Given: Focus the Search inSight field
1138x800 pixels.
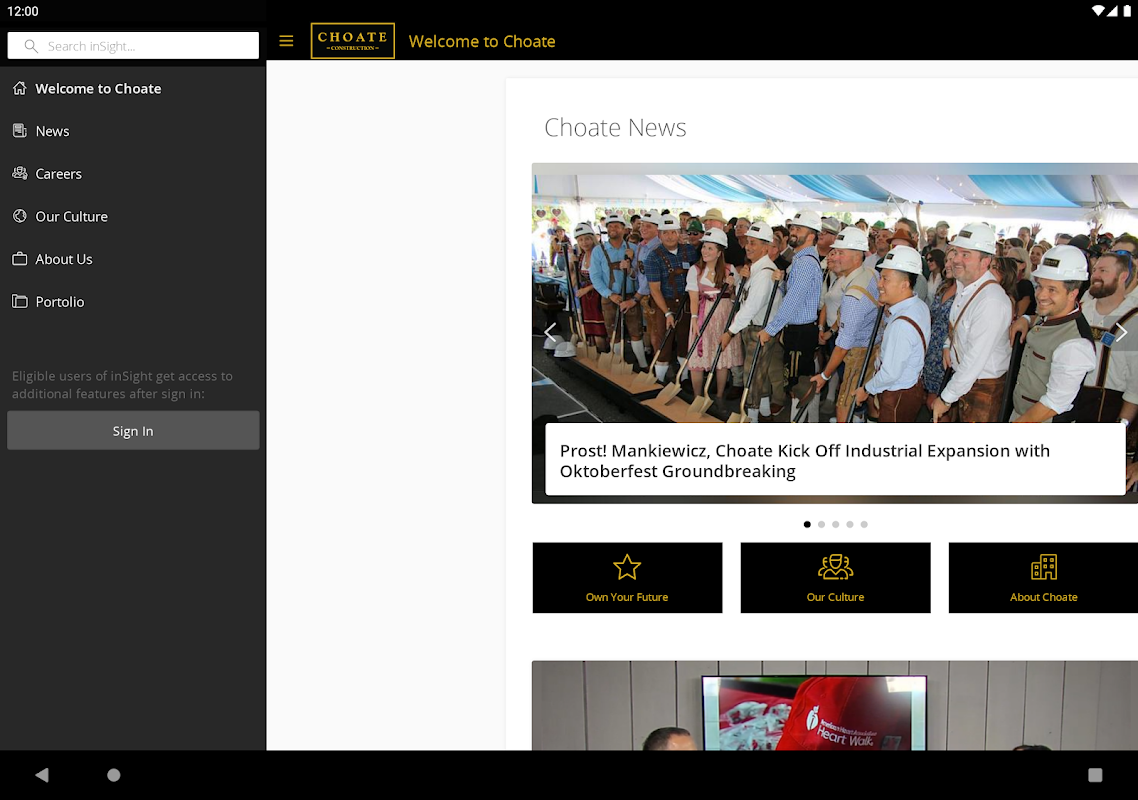Looking at the screenshot, I should (x=133, y=46).
